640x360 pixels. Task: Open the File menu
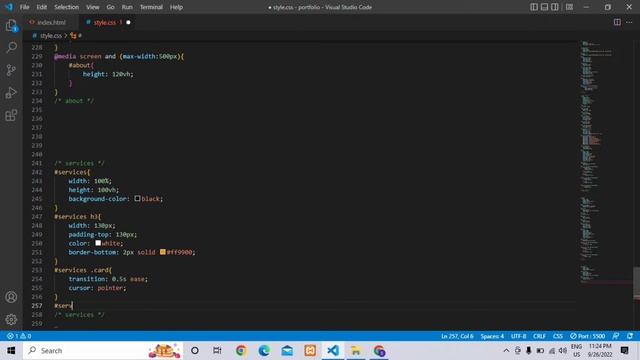24,7
